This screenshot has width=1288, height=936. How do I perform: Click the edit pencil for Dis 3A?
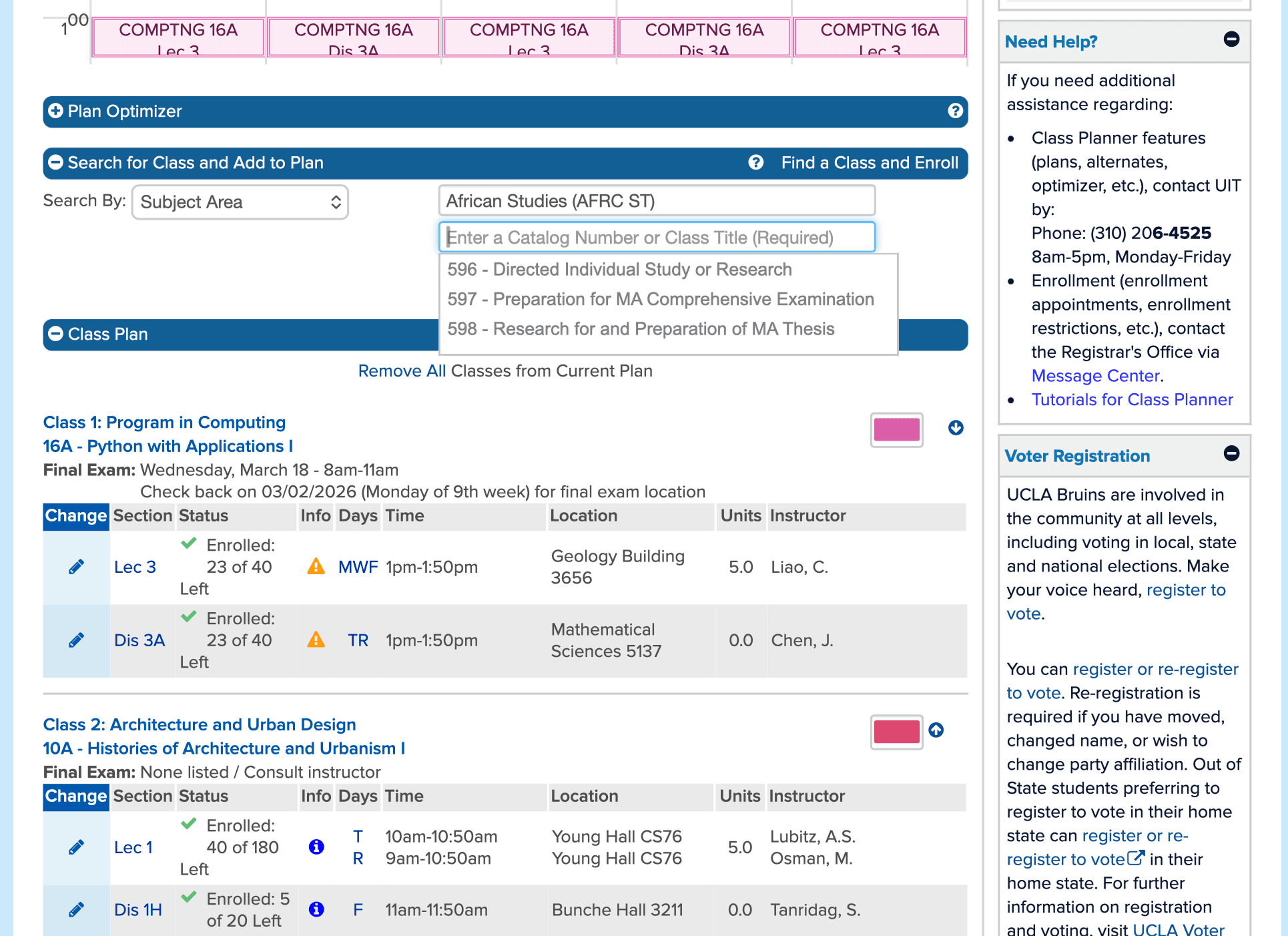tap(76, 640)
